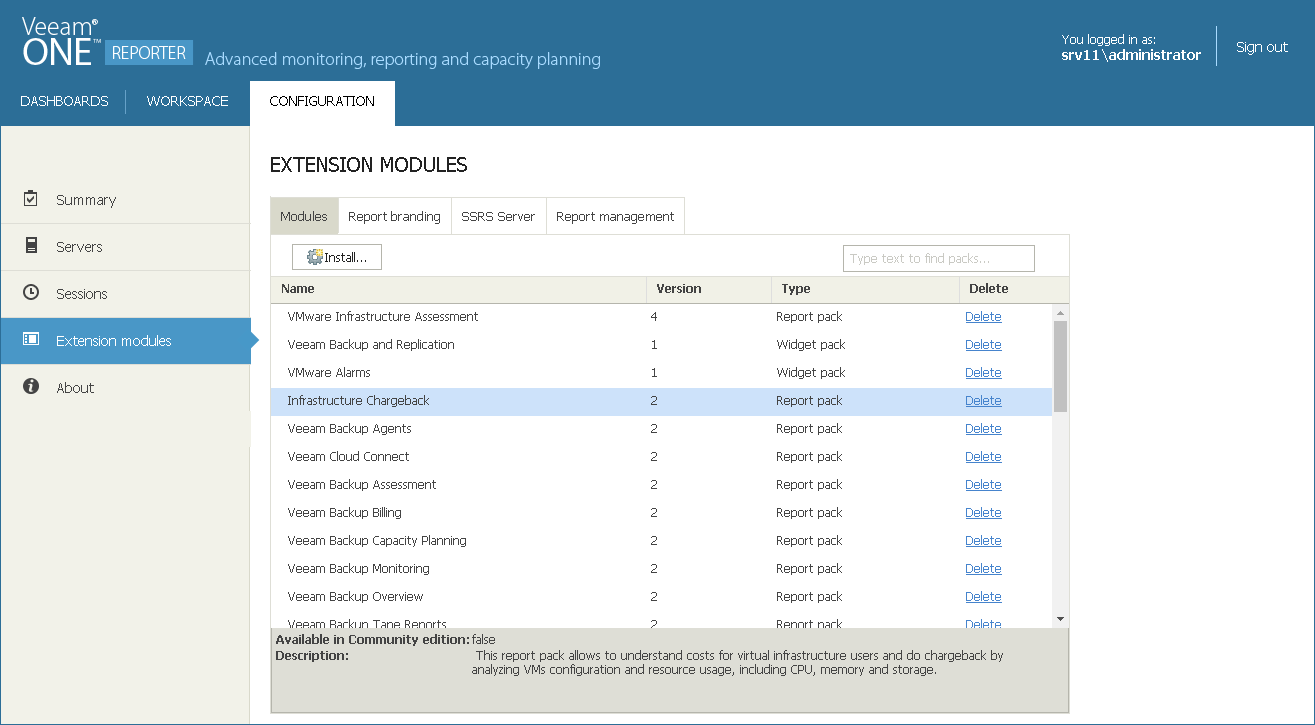Click the Sessions clock icon
Viewport: 1315px width, 725px height.
coord(31,293)
